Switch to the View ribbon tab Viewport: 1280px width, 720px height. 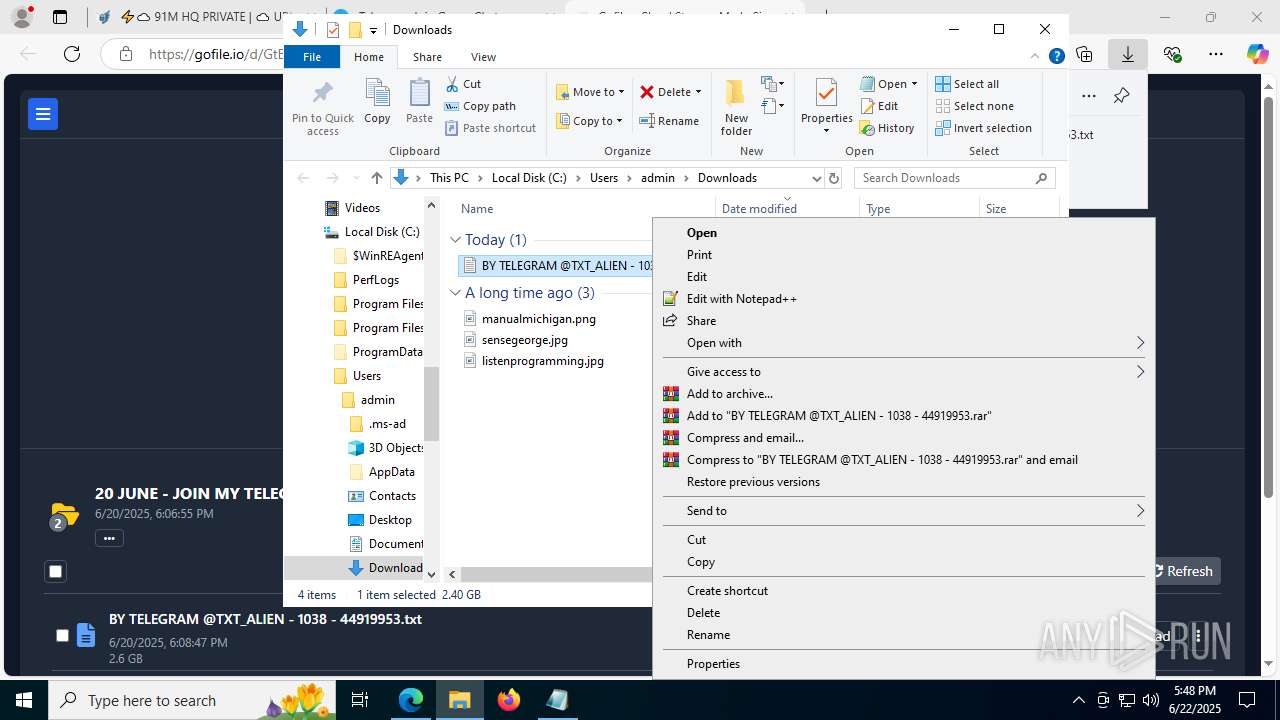click(483, 57)
